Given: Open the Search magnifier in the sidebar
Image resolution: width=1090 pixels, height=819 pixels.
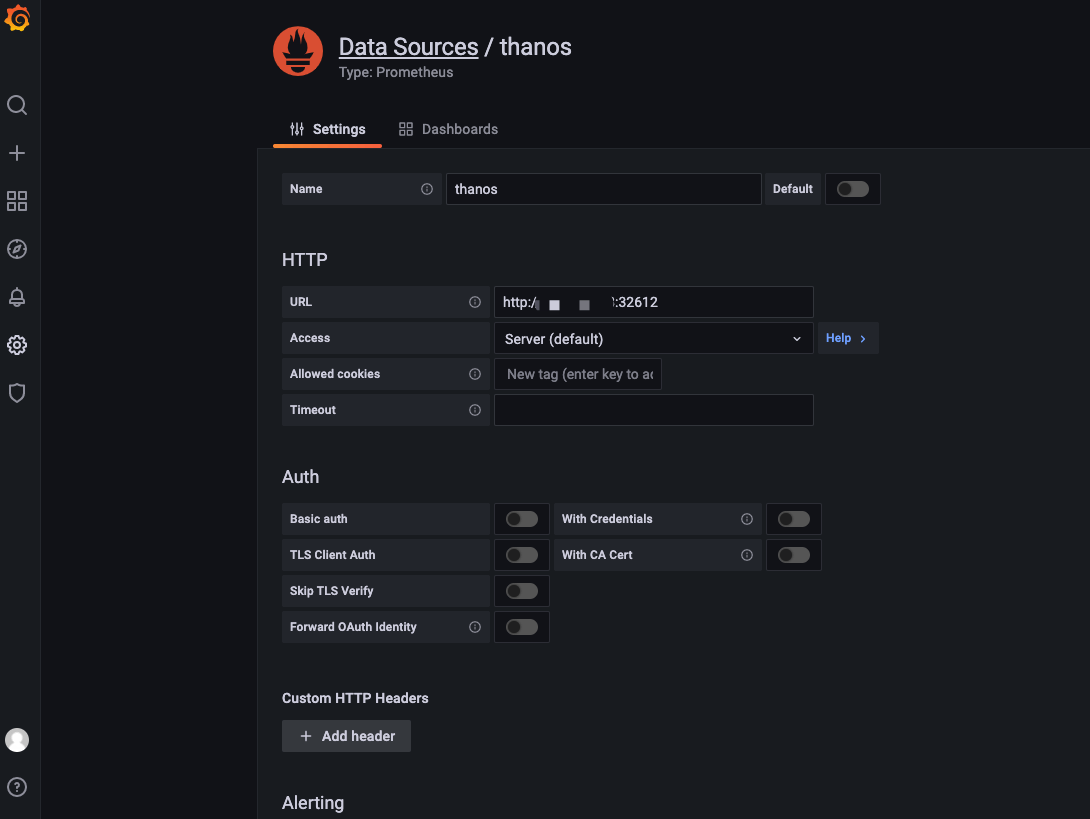Looking at the screenshot, I should [x=17, y=105].
